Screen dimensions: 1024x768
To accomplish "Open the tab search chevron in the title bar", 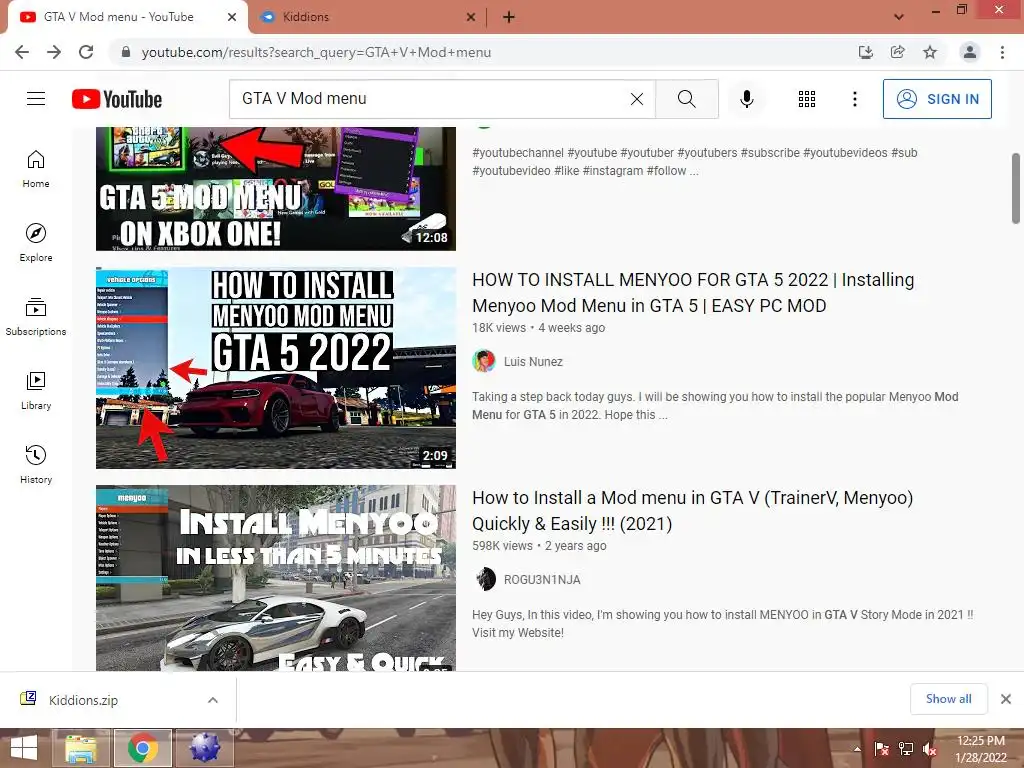I will tap(899, 17).
